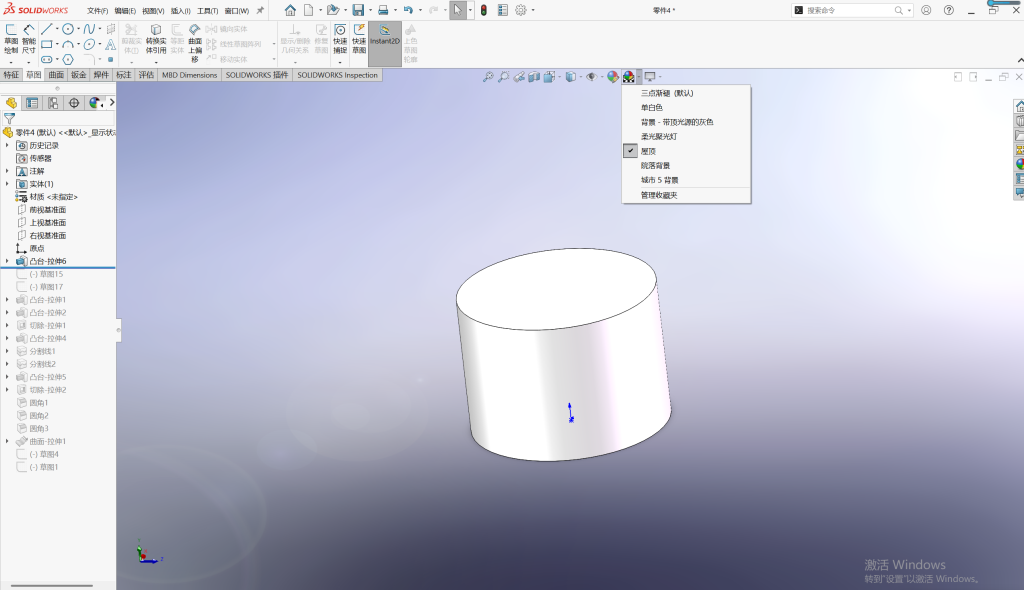Click the Apply Scene color sphere icon
Image resolution: width=1024 pixels, height=590 pixels.
pos(628,76)
